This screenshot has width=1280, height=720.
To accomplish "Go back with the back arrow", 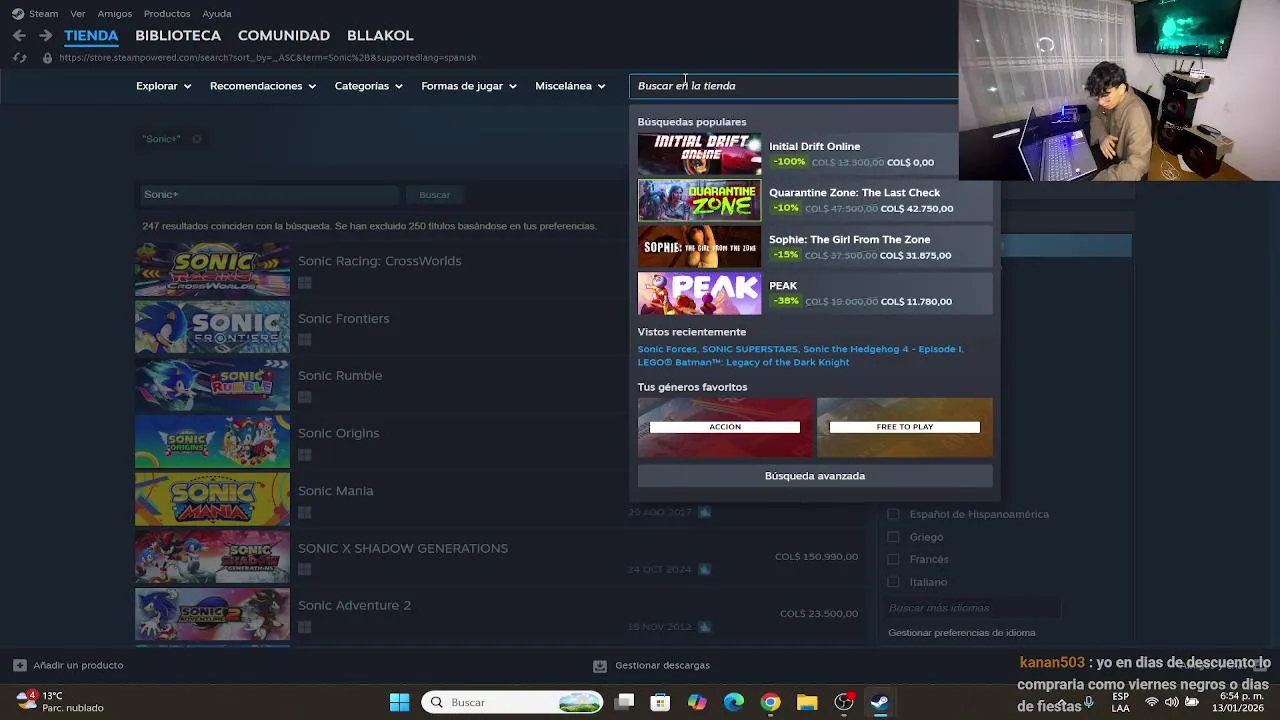I will point(19,35).
